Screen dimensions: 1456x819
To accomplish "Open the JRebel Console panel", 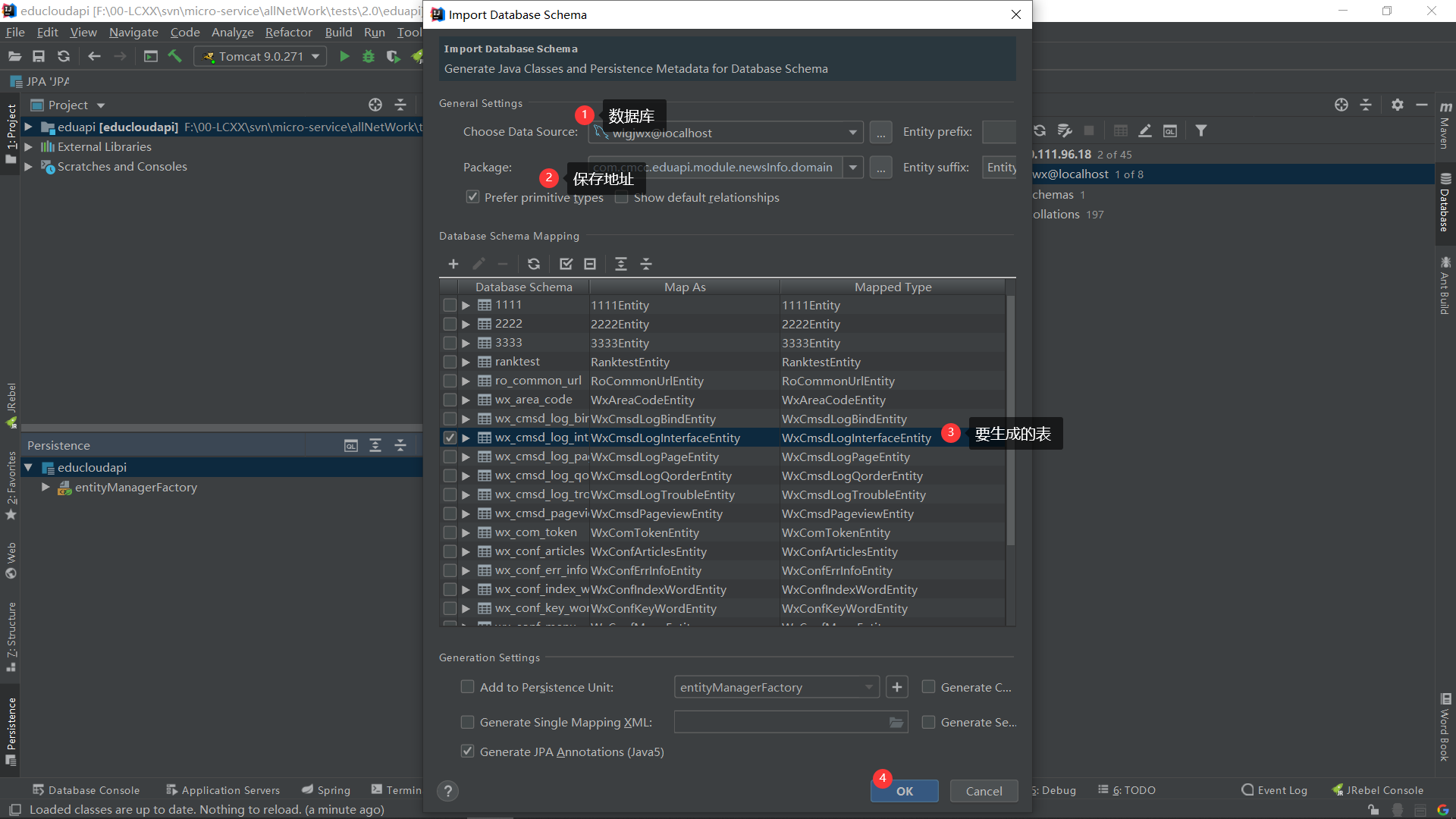I will [x=1378, y=790].
